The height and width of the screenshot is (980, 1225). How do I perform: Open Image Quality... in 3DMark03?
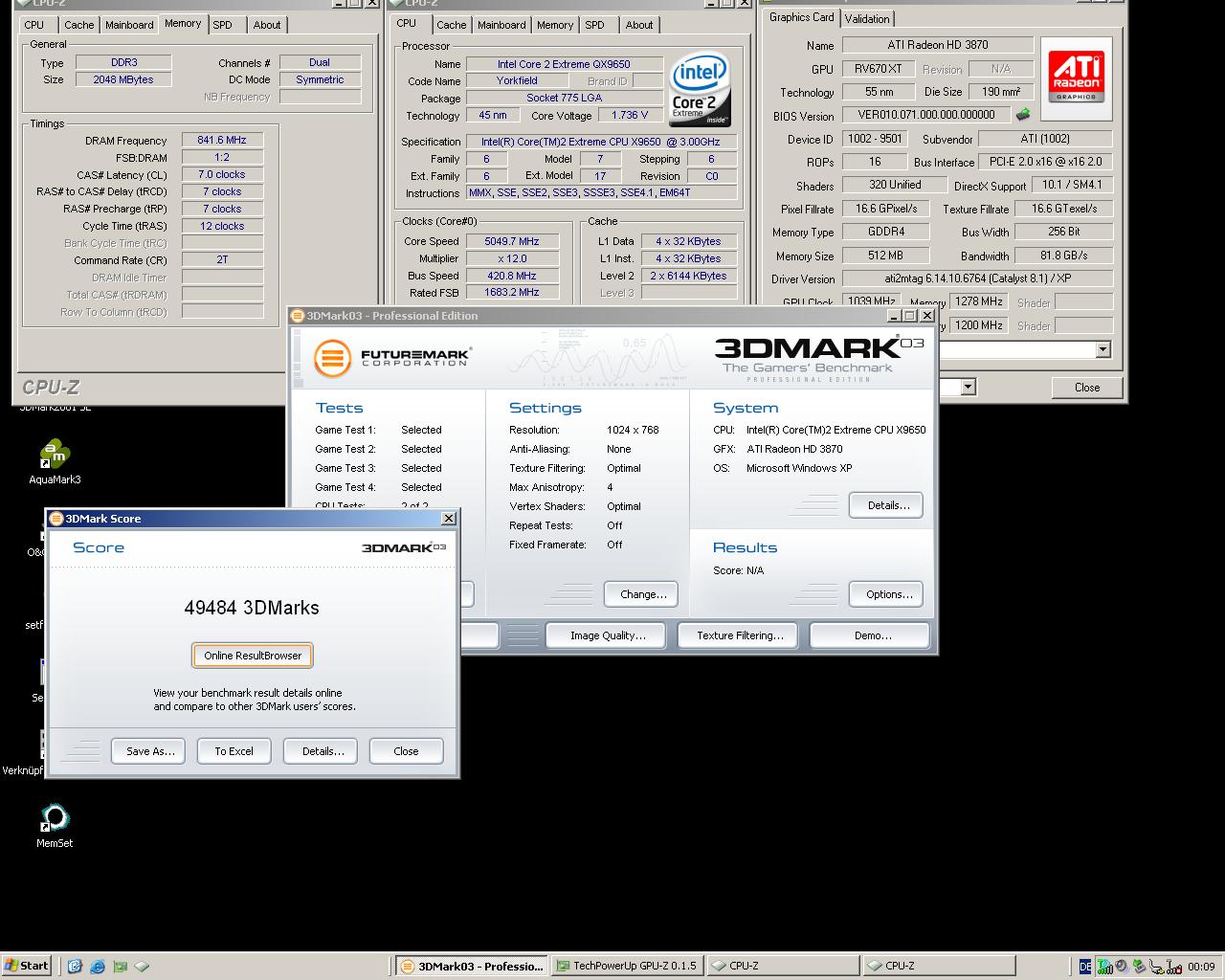pyautogui.click(x=608, y=635)
